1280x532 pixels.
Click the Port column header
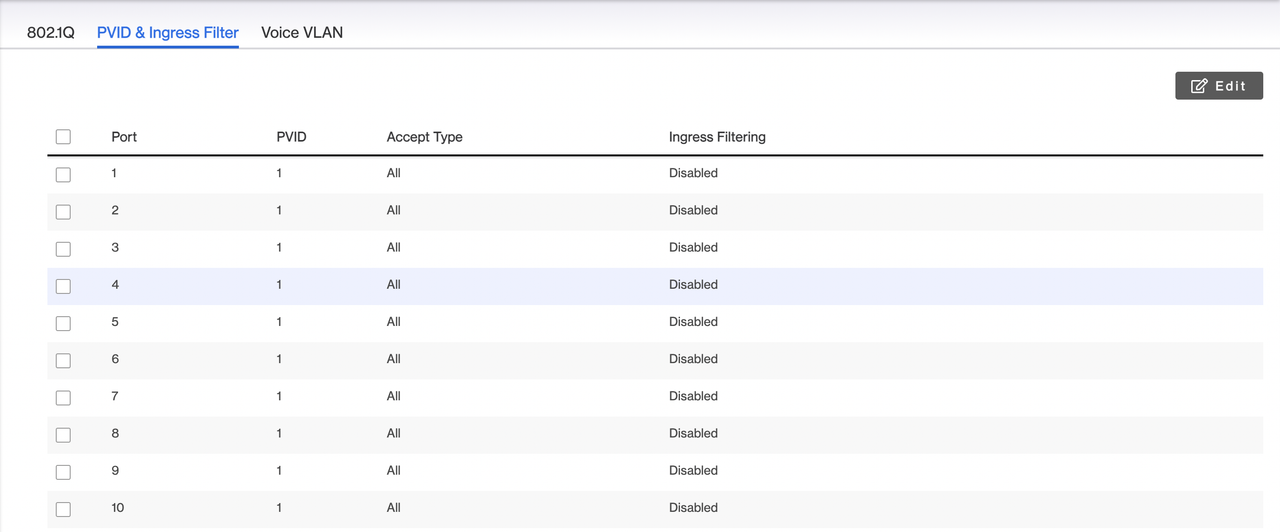124,137
